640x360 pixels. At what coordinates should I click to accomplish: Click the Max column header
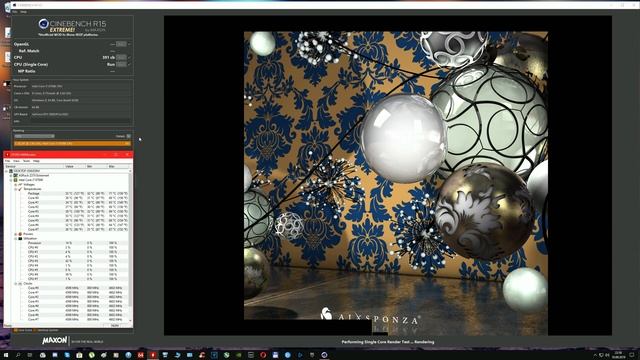[x=118, y=167]
